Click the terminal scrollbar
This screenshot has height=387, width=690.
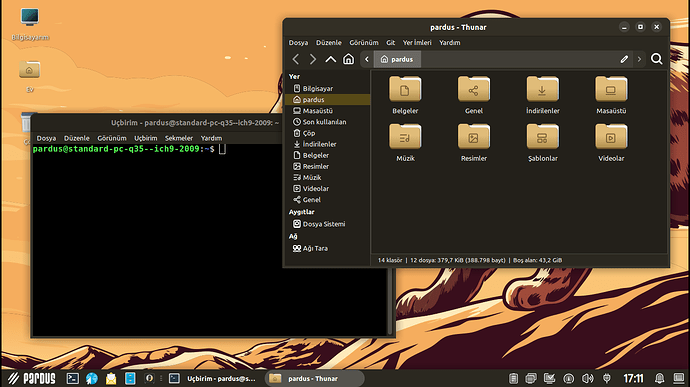point(390,302)
